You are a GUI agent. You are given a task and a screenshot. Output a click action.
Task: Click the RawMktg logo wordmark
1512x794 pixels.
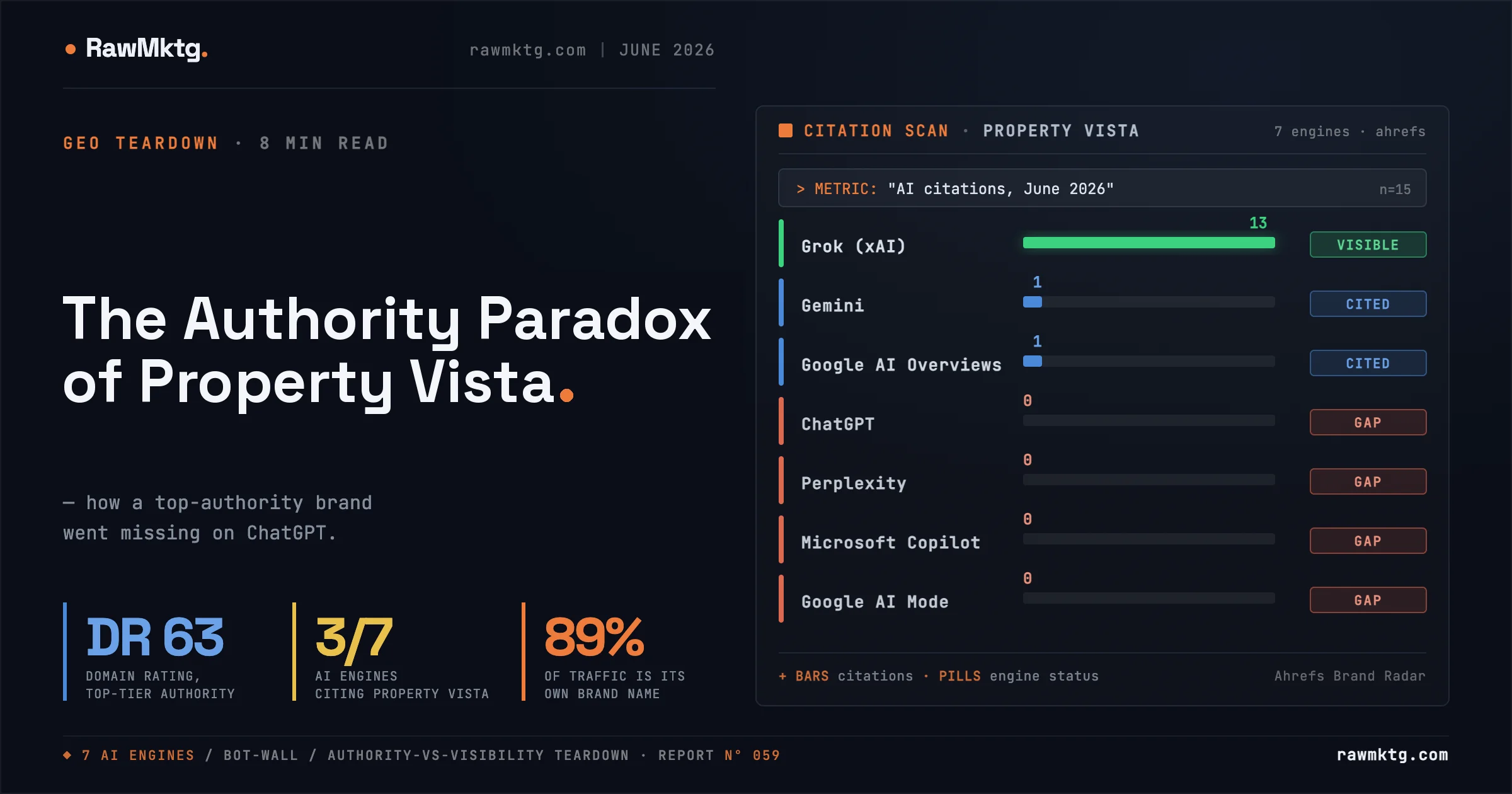click(x=146, y=49)
